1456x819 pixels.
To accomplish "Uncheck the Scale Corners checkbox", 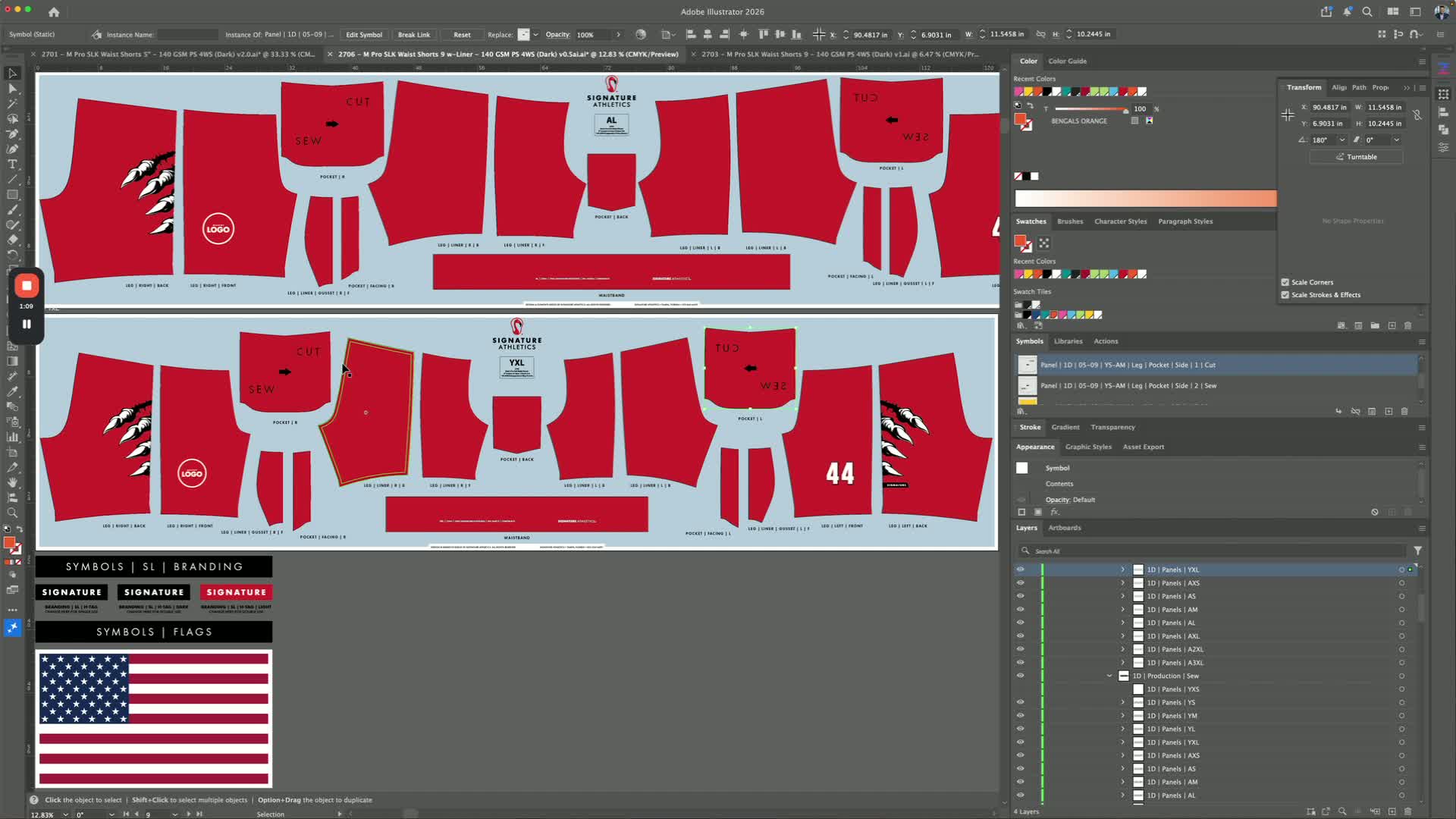I will (1285, 282).
